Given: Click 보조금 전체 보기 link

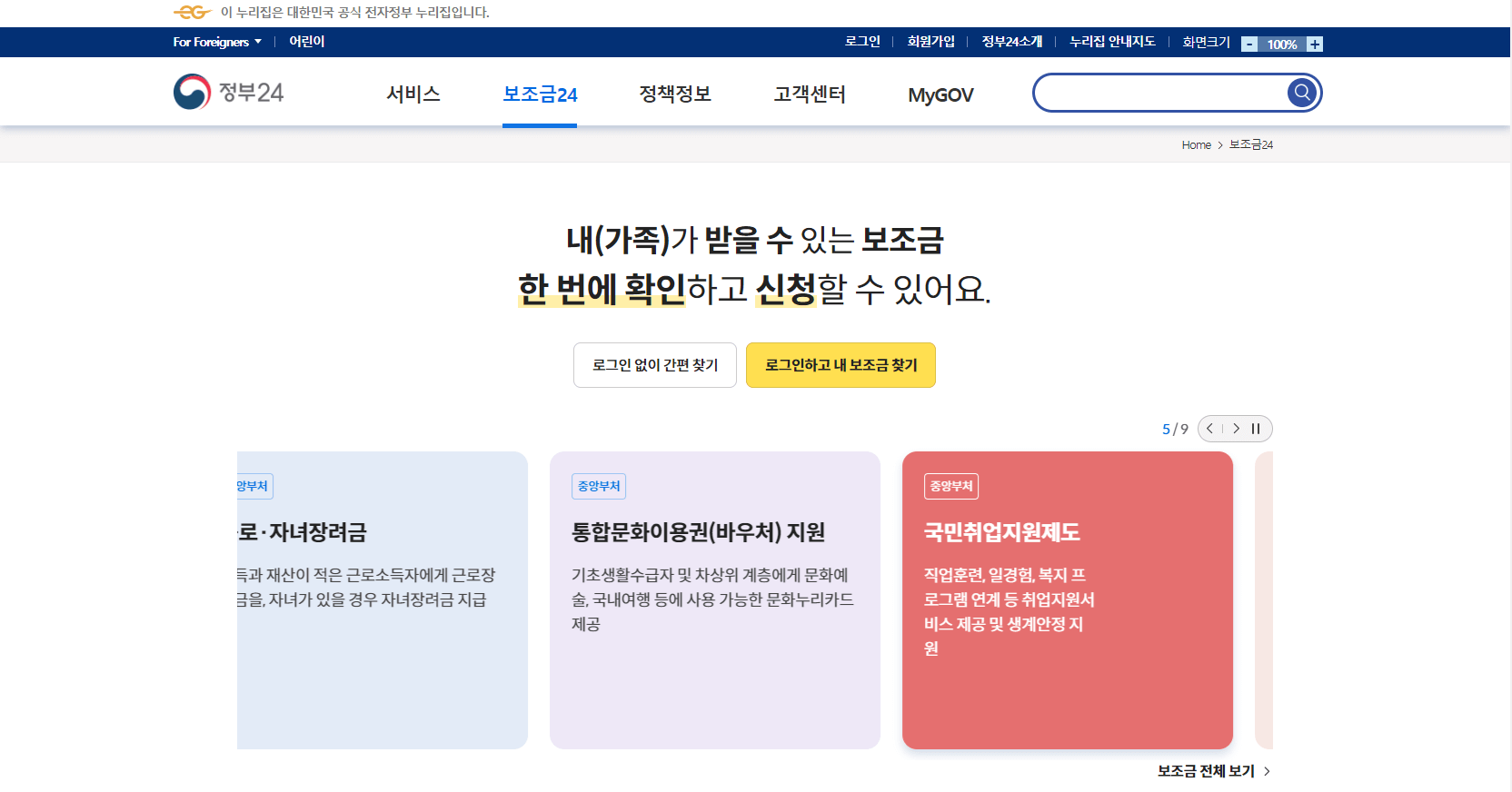Looking at the screenshot, I should (1214, 771).
